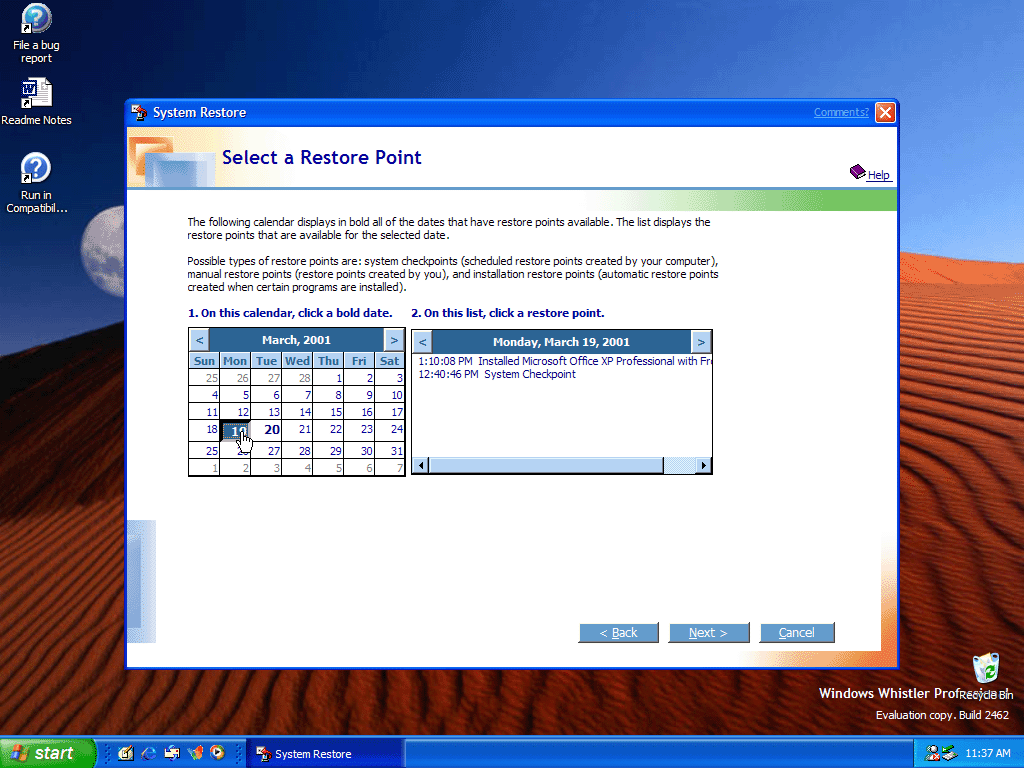
Task: Open the Run in Compatibility desktop shortcut
Action: click(x=36, y=184)
